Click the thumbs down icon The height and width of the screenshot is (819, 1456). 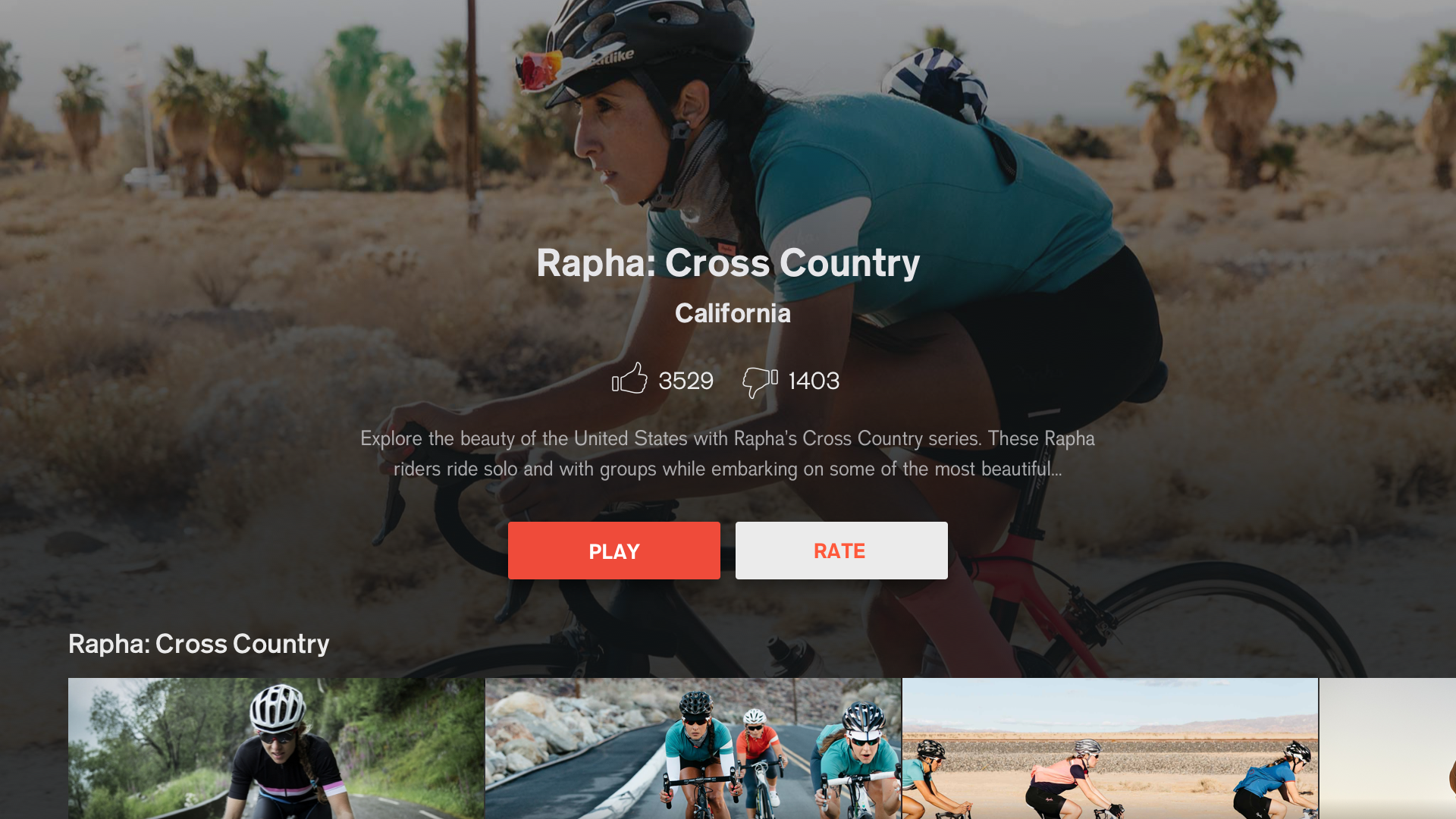click(x=760, y=382)
